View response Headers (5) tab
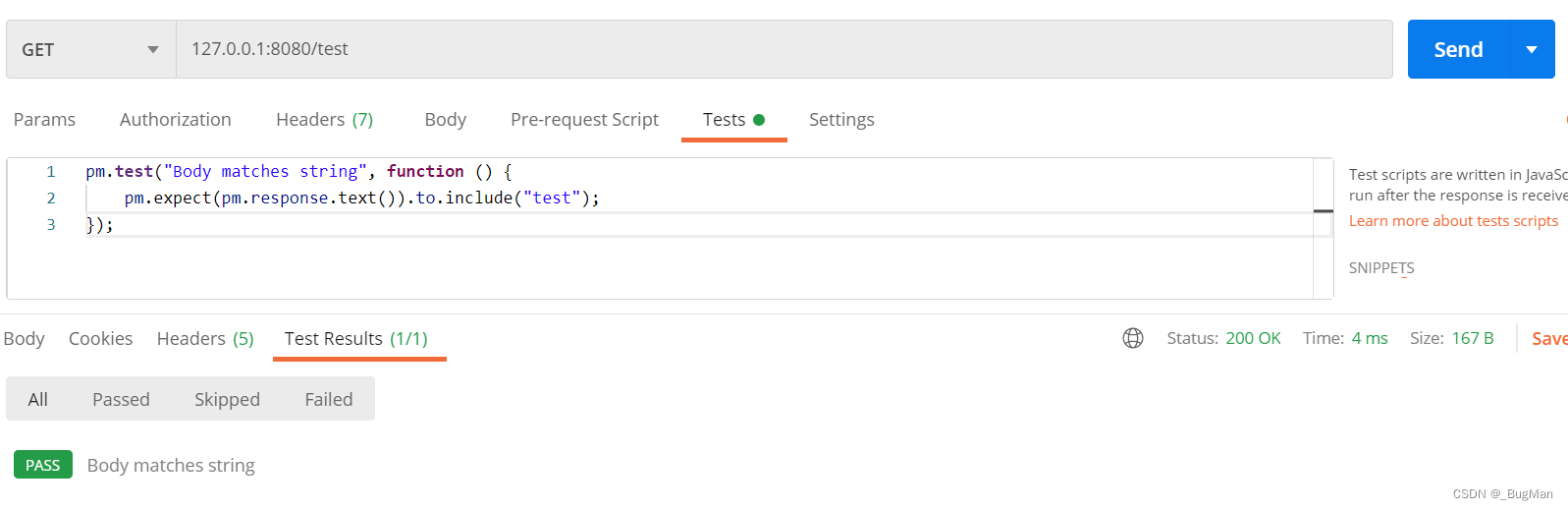 pyautogui.click(x=205, y=339)
